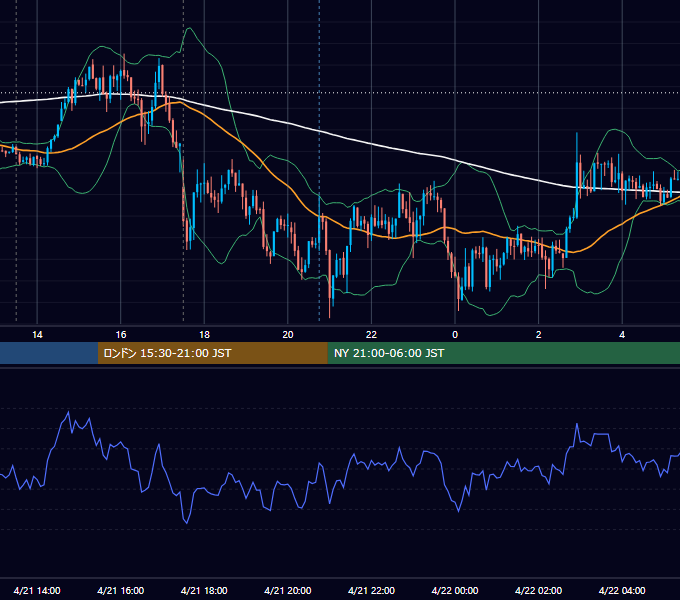Click the 16 hour label on chart axis
Screen dimensions: 680x600
121,335
